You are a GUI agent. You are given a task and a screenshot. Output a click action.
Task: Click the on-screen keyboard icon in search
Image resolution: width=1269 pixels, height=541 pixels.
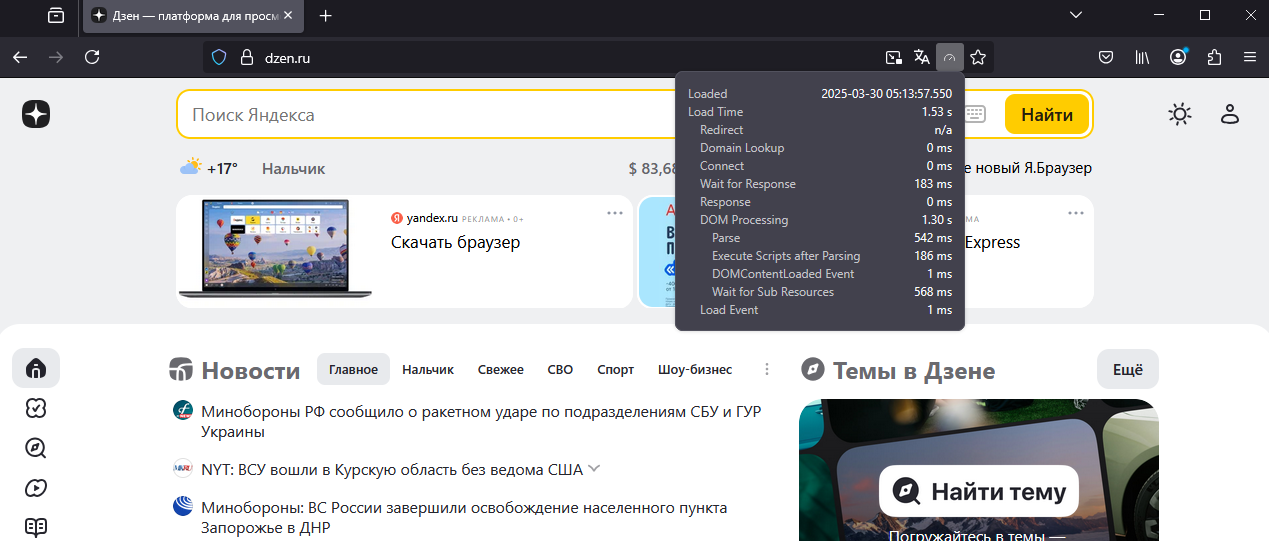975,114
